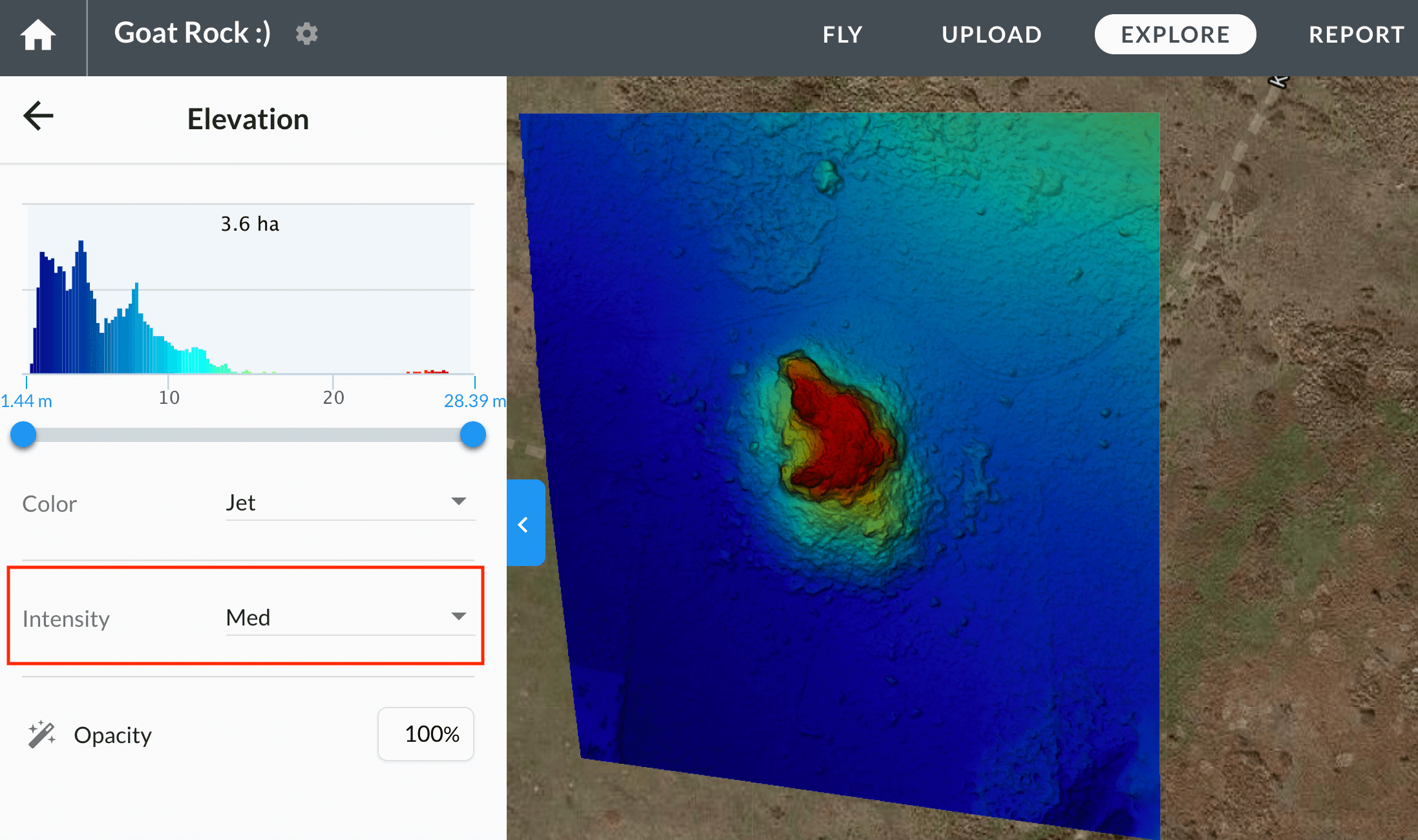This screenshot has width=1418, height=840.
Task: Collapse the side panel with blue chevron
Action: pyautogui.click(x=525, y=523)
